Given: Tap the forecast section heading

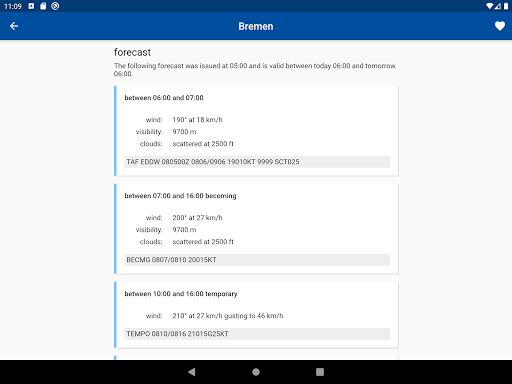Looking at the screenshot, I should 132,52.
